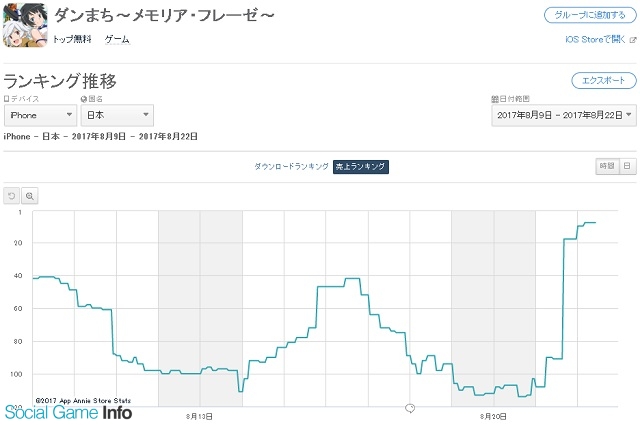Click the ゲーム category link
640x425 pixels.
(117, 39)
